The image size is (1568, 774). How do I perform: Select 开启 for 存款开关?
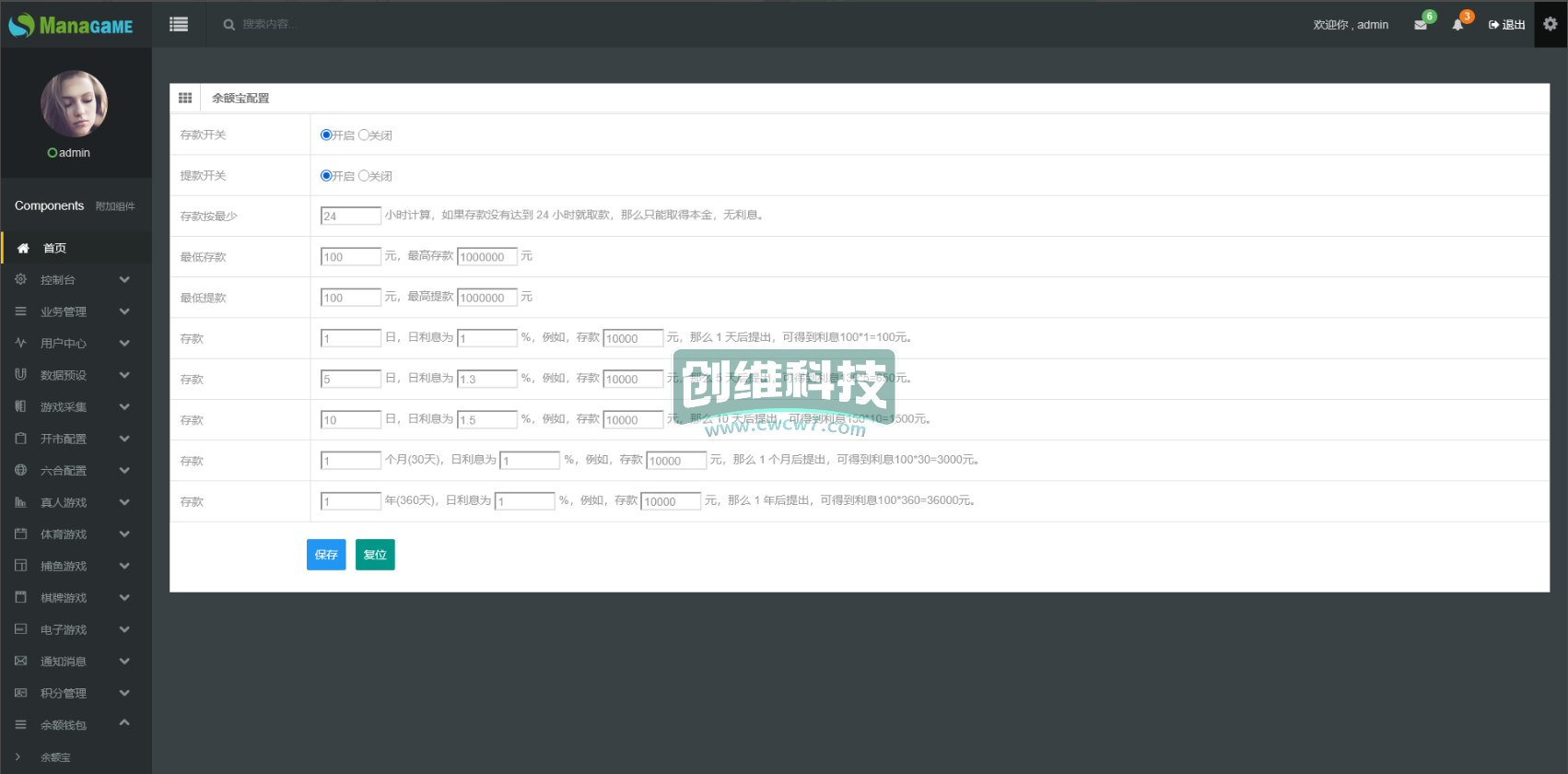click(x=326, y=135)
